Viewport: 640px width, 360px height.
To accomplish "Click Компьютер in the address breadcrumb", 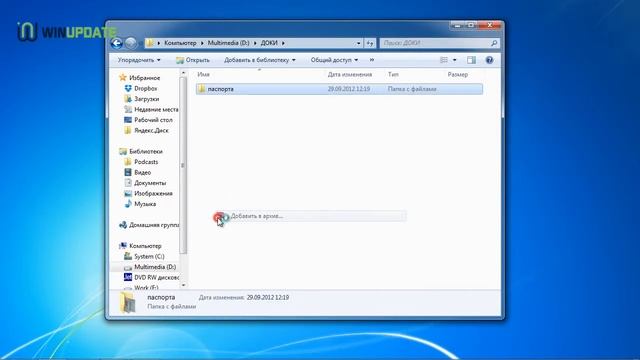I will (x=180, y=43).
